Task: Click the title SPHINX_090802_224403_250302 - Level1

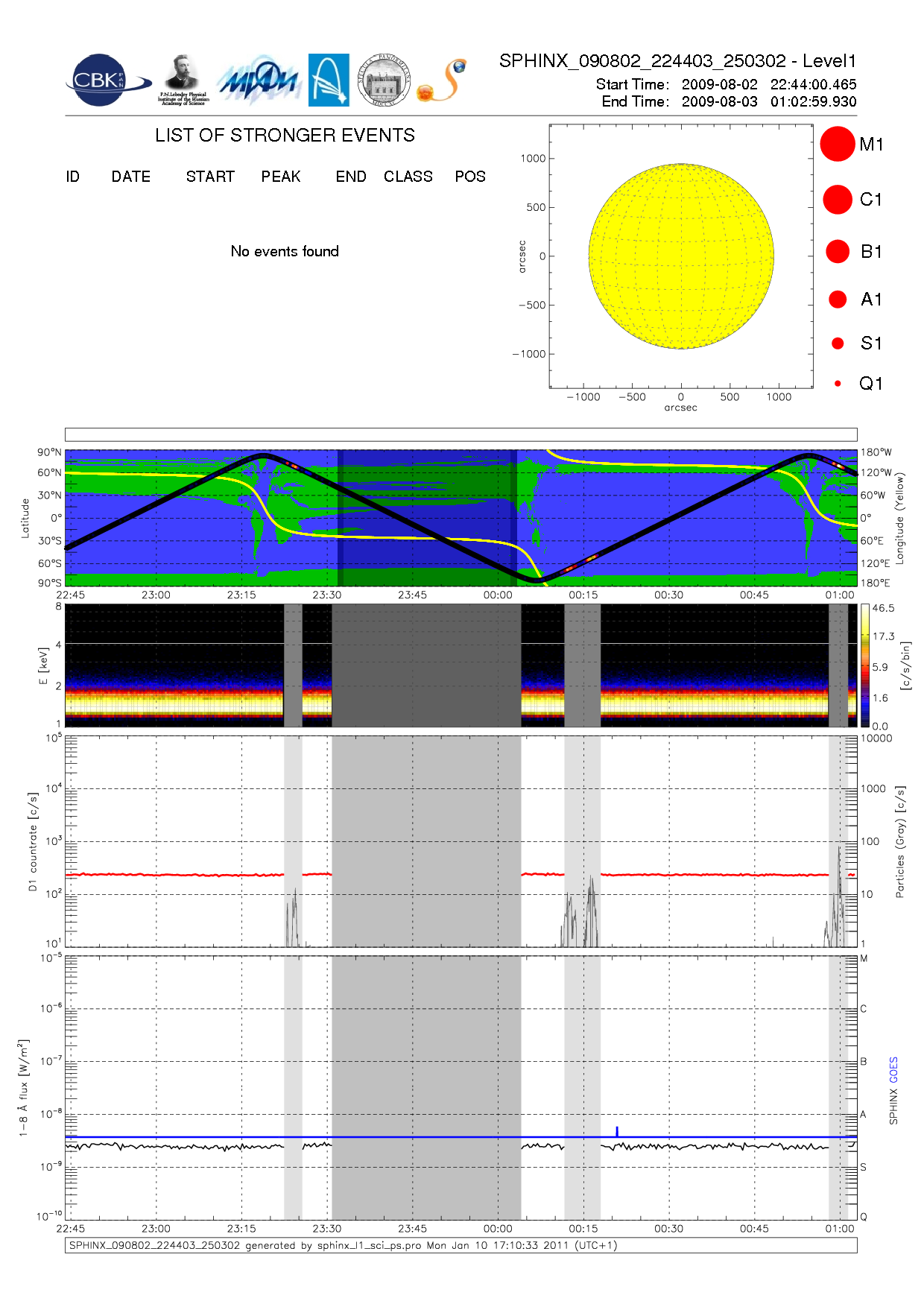Action: [678, 61]
